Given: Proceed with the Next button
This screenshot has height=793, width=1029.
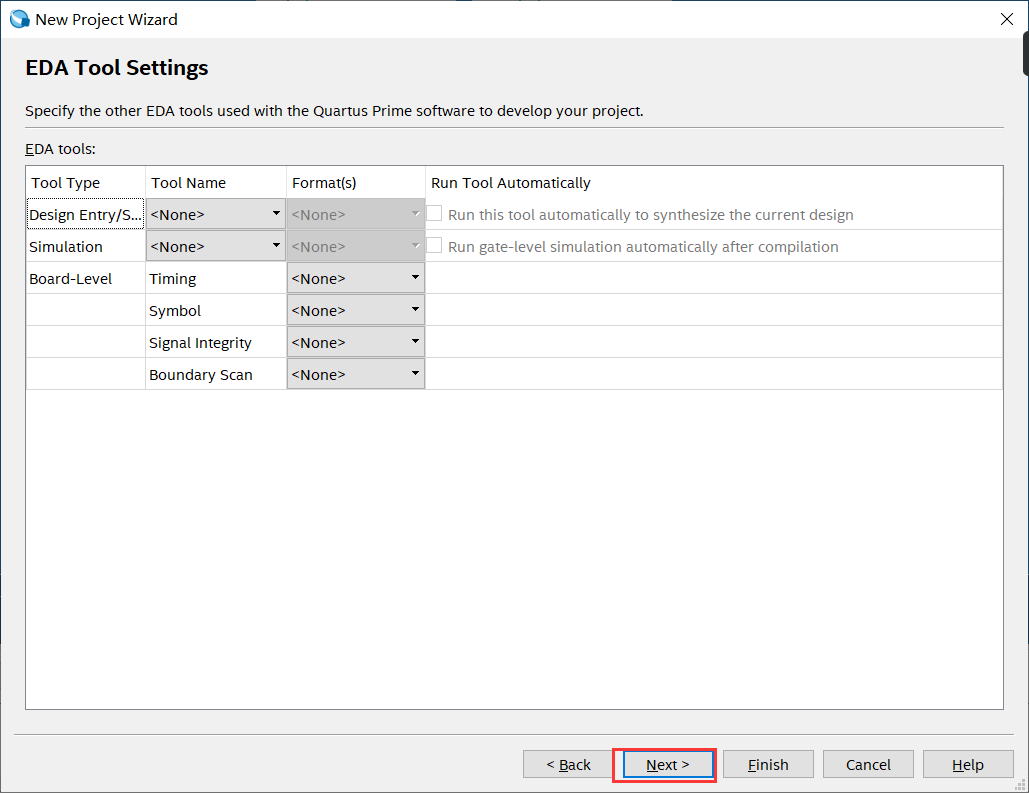Looking at the screenshot, I should [668, 764].
